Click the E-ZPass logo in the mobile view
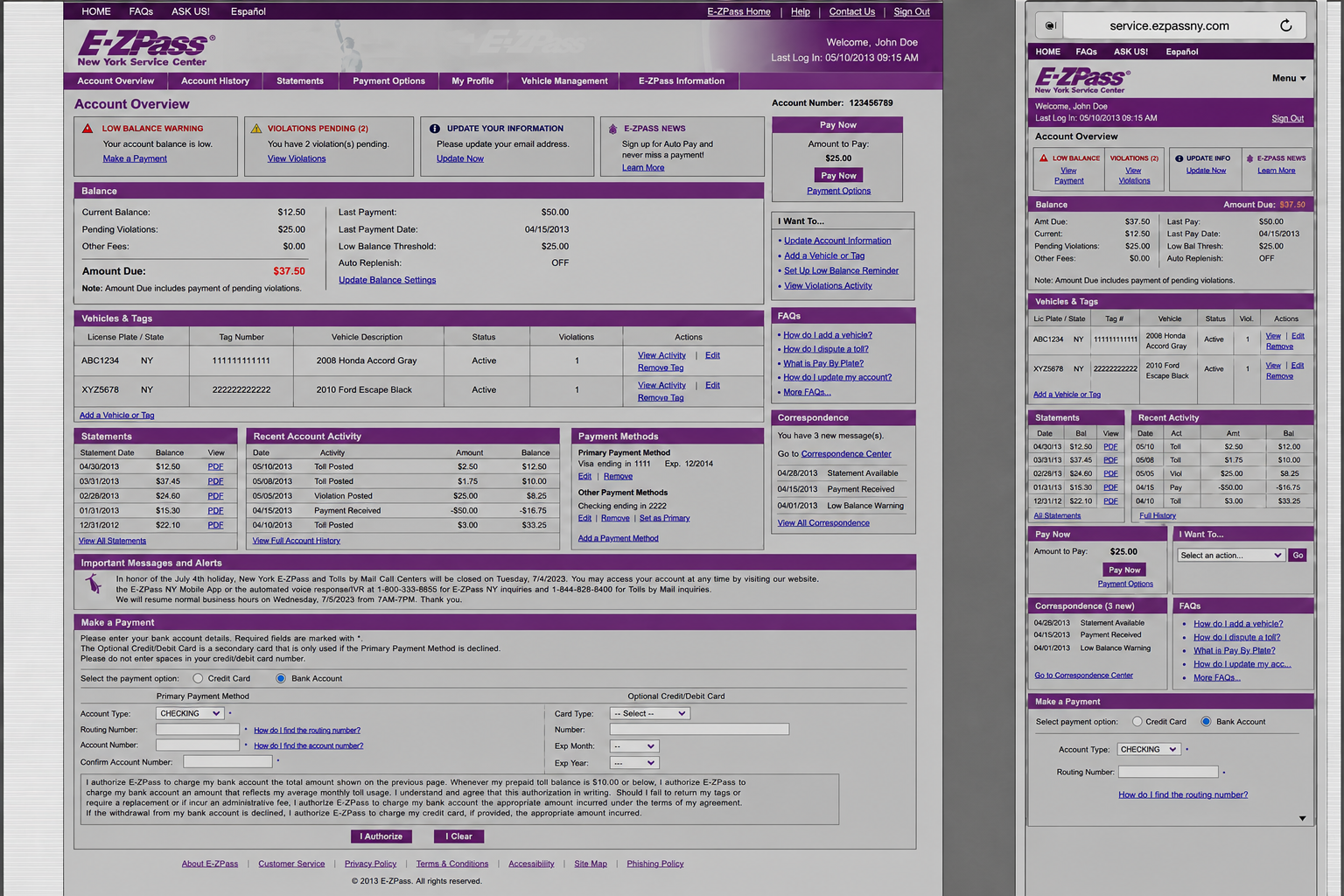1344x896 pixels. coord(1082,80)
